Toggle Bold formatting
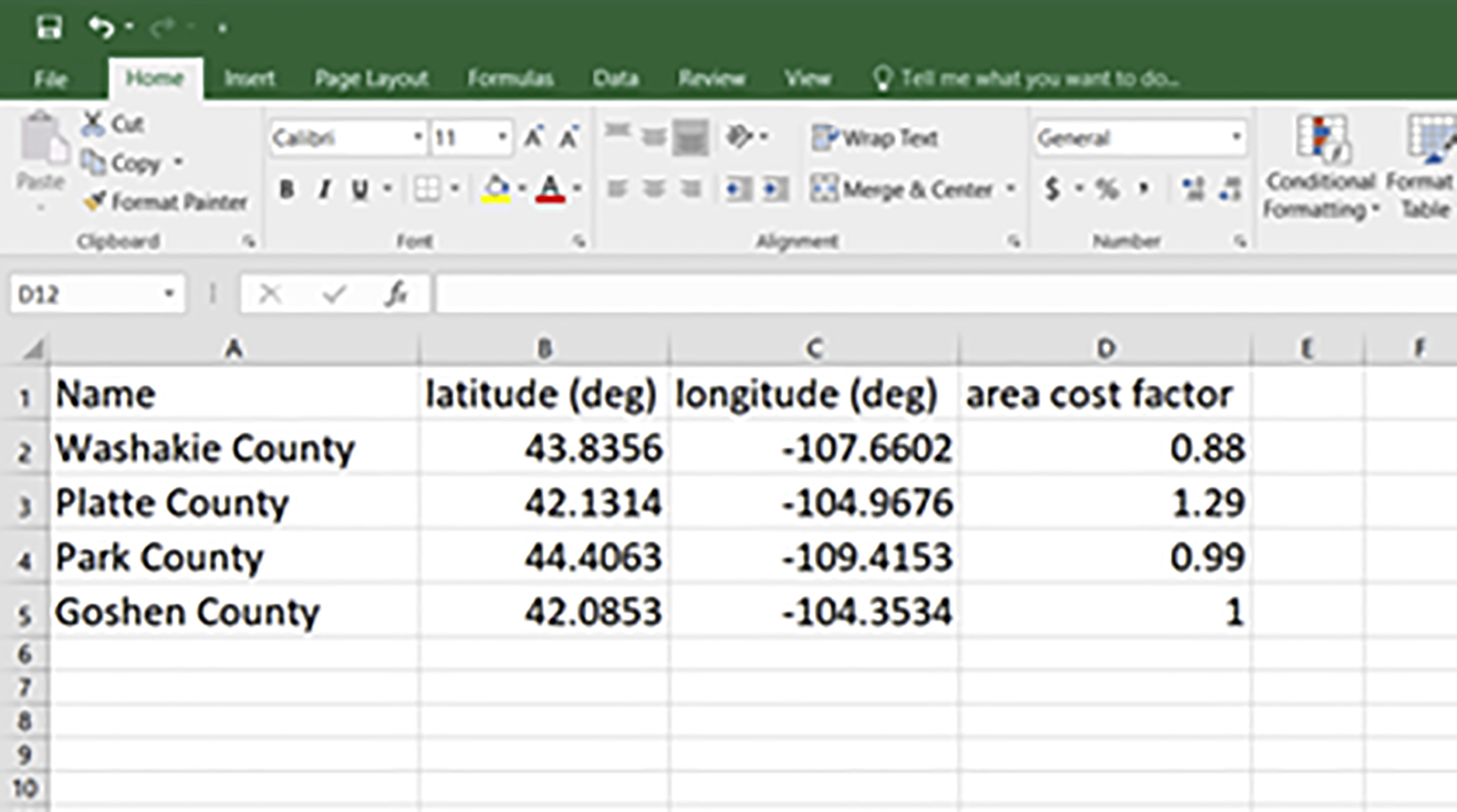Viewport: 1457px width, 812px height. pos(287,190)
